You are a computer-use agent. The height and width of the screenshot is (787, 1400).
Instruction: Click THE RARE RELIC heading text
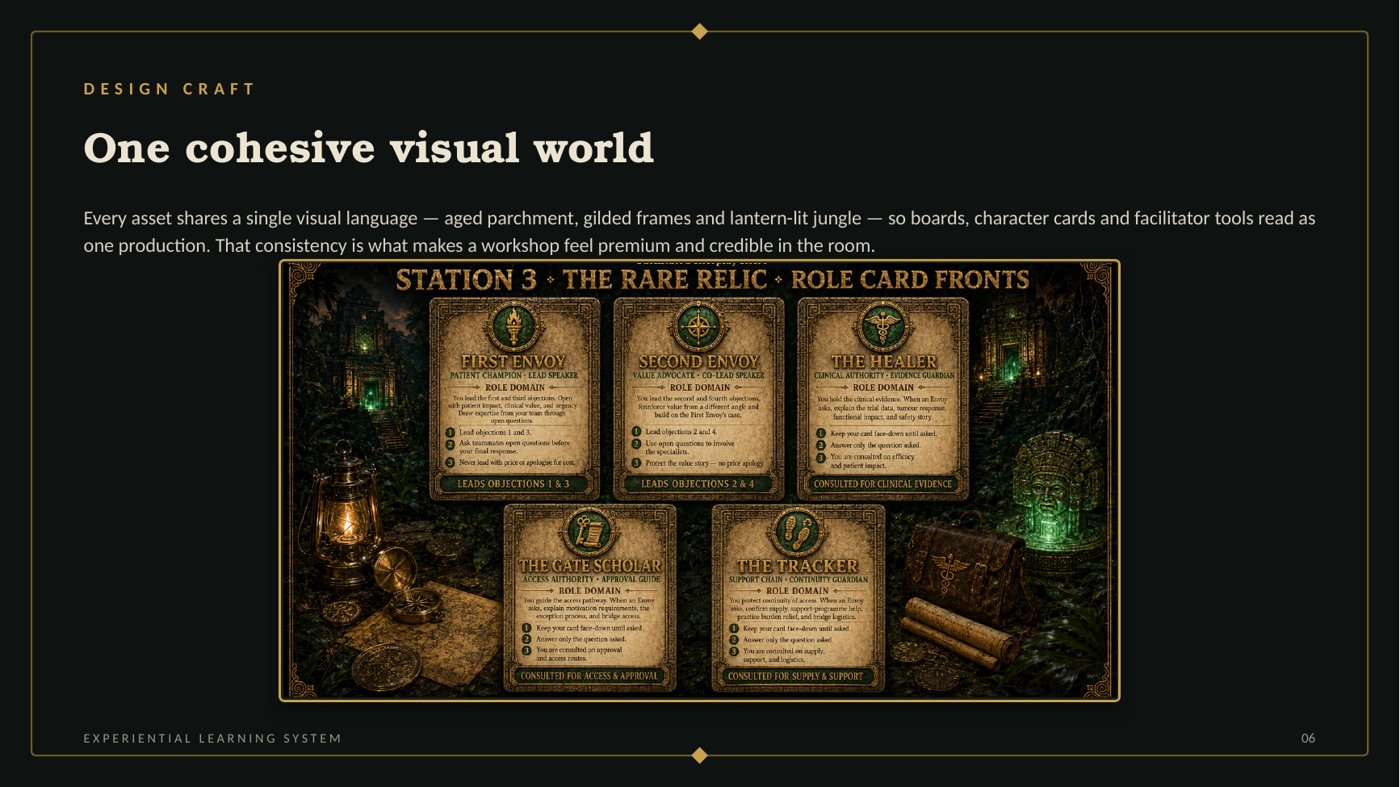click(x=665, y=280)
